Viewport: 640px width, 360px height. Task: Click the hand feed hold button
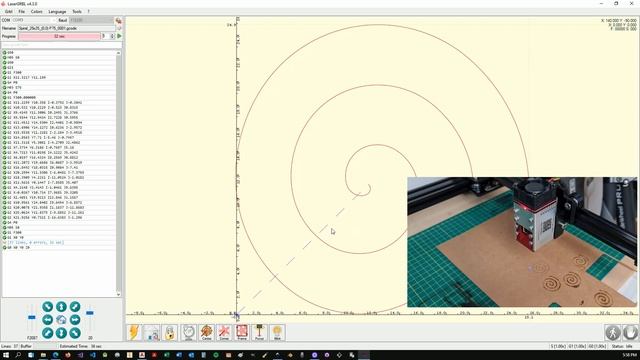coord(630,333)
